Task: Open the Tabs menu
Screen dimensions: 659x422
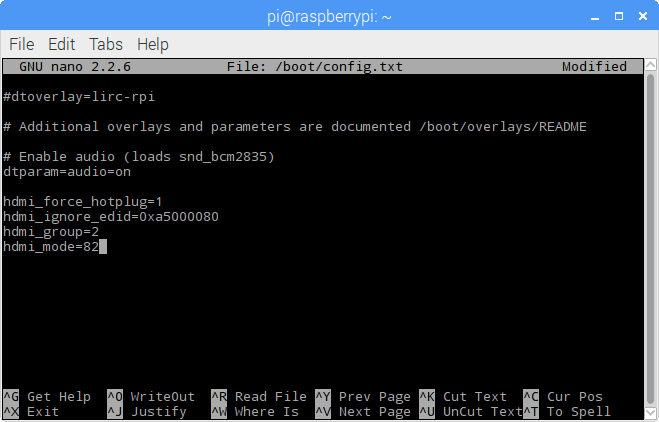Action: pos(106,45)
